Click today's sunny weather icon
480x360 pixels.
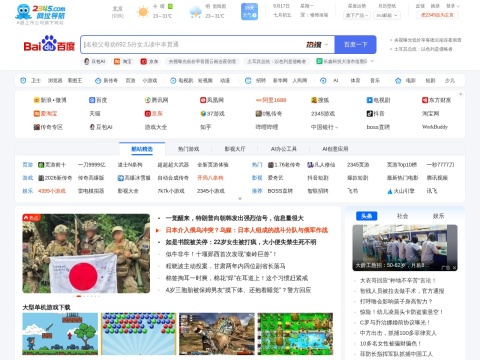pos(143,12)
